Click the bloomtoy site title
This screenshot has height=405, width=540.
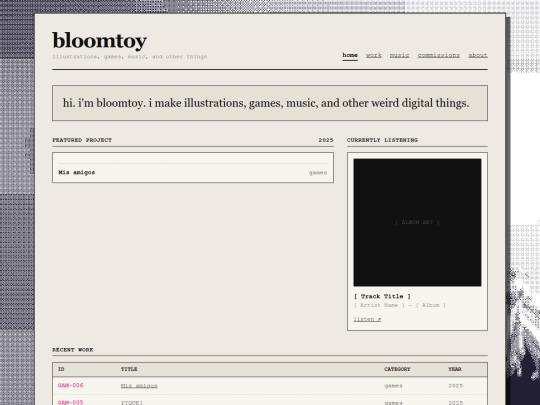(100, 41)
